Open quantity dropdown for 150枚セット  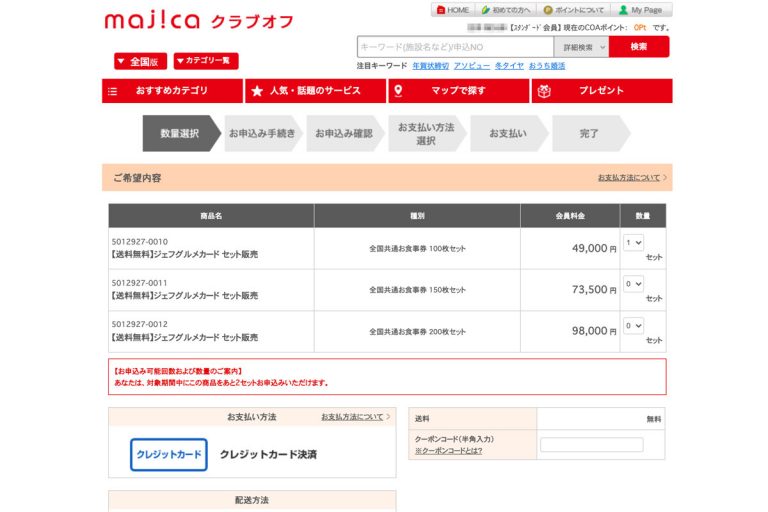point(633,284)
